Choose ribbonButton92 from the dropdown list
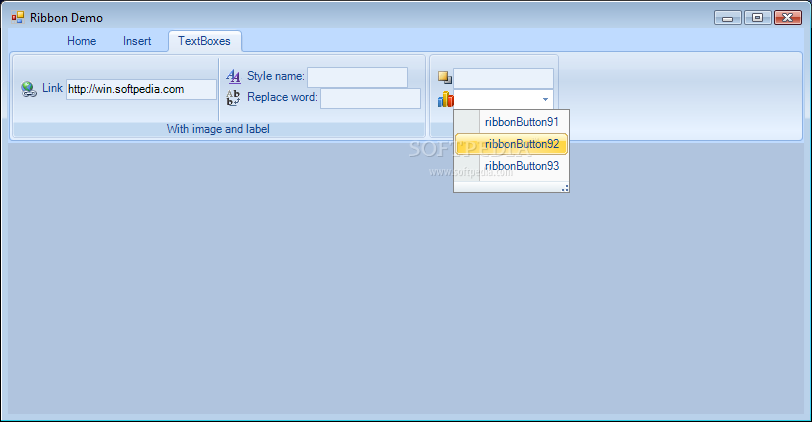 pyautogui.click(x=512, y=144)
